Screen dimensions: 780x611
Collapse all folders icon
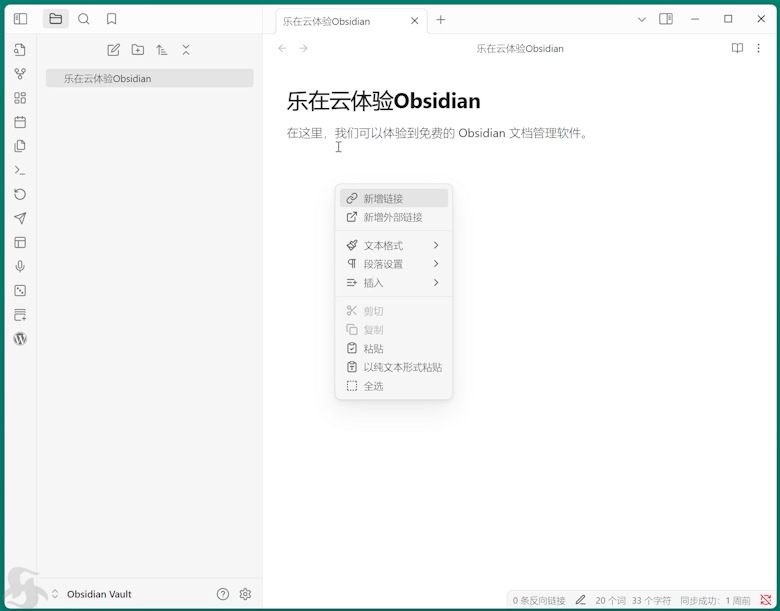click(x=186, y=50)
